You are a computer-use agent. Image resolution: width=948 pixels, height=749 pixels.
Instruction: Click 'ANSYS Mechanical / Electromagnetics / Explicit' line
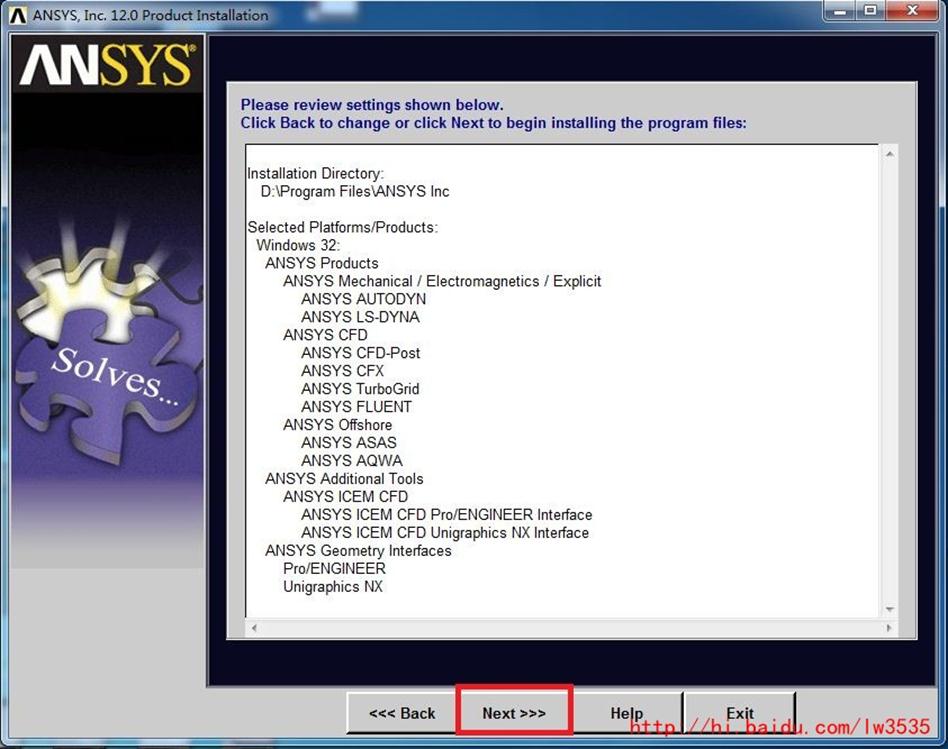442,281
